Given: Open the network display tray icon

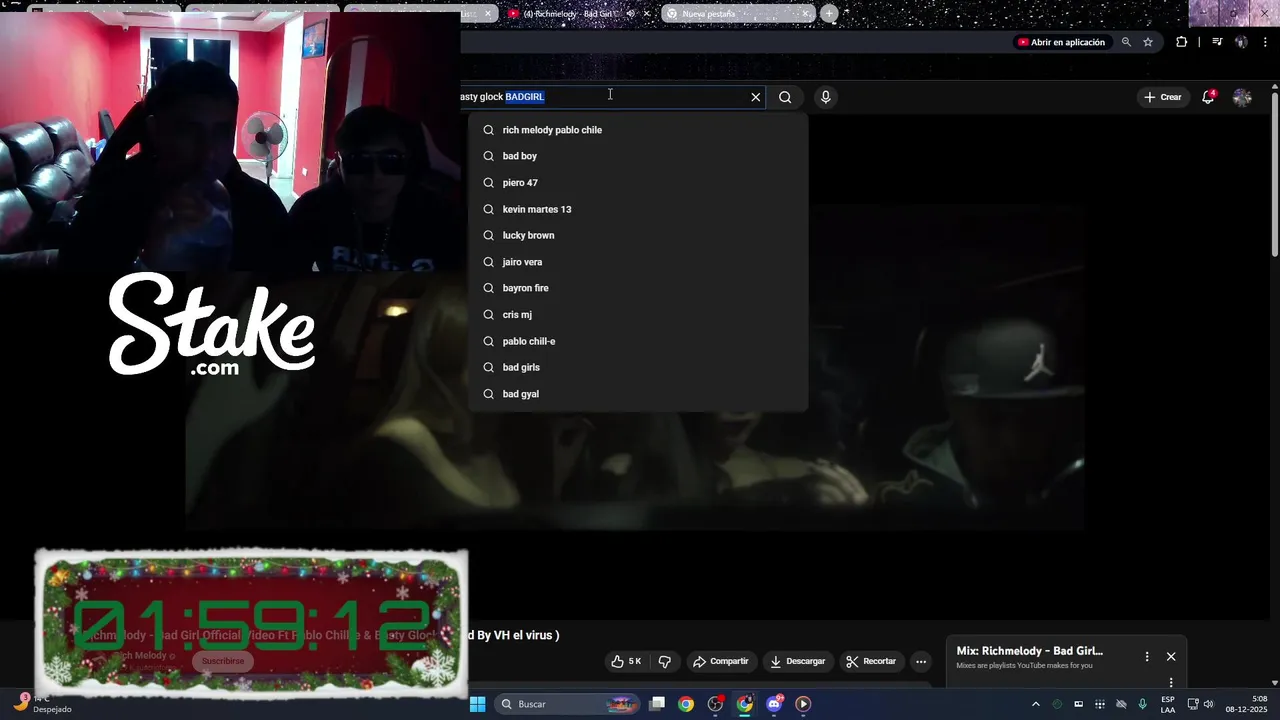Looking at the screenshot, I should [x=1193, y=704].
